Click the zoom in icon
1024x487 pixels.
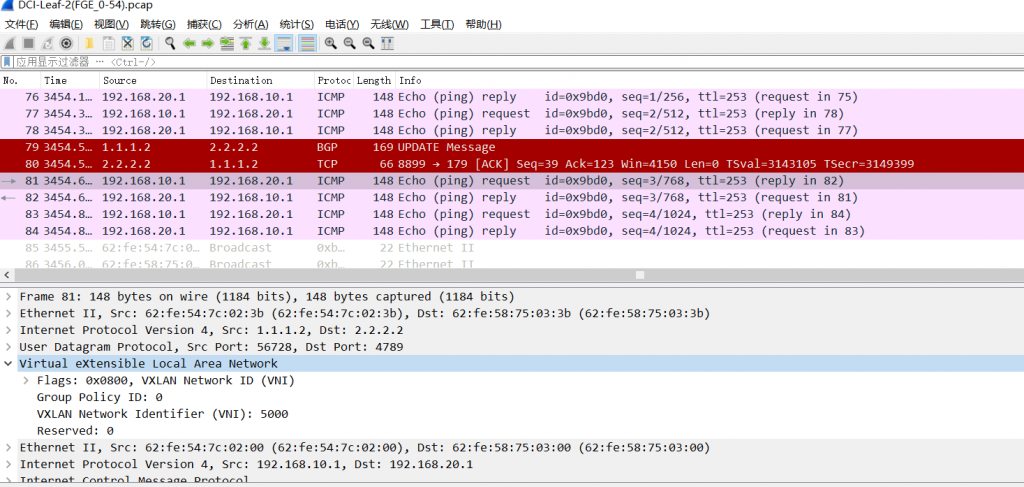[331, 43]
